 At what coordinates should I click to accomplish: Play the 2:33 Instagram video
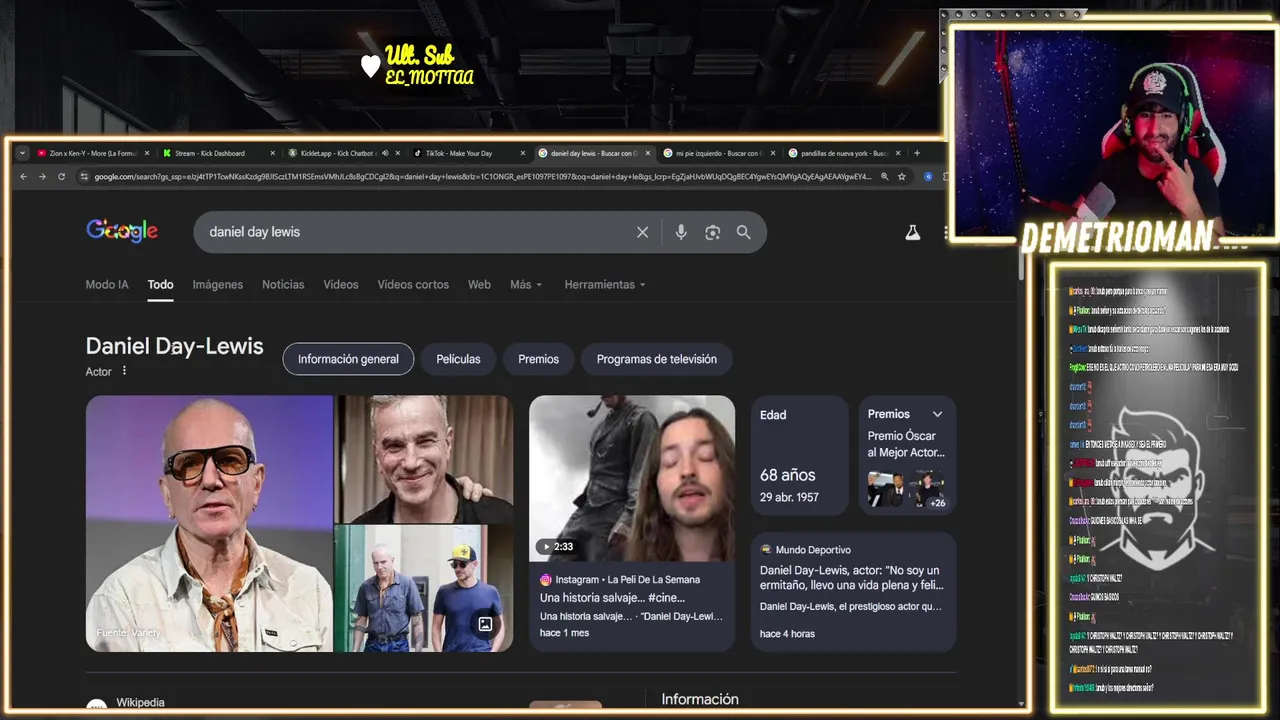632,479
